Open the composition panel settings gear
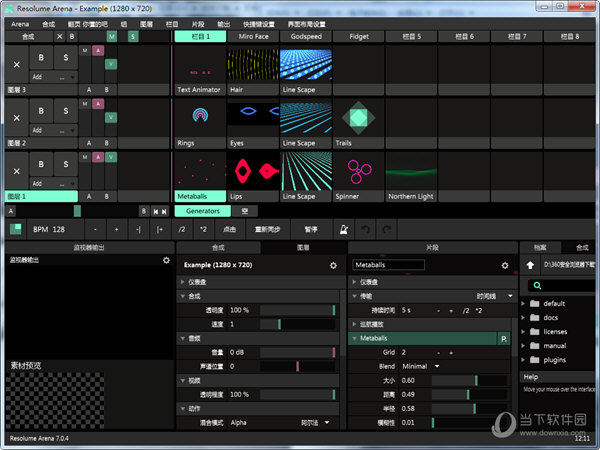Image resolution: width=600 pixels, height=450 pixels. [x=333, y=266]
